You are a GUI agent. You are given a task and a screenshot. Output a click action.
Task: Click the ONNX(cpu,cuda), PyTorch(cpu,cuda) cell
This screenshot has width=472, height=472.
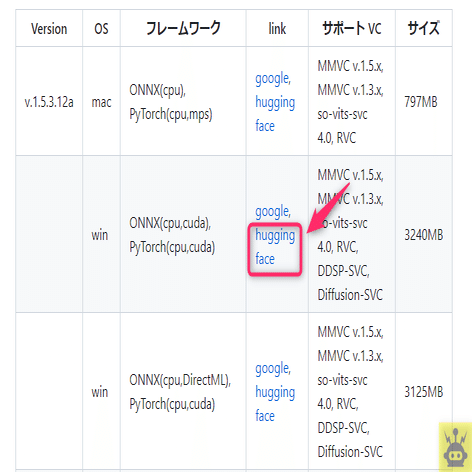coord(183,235)
